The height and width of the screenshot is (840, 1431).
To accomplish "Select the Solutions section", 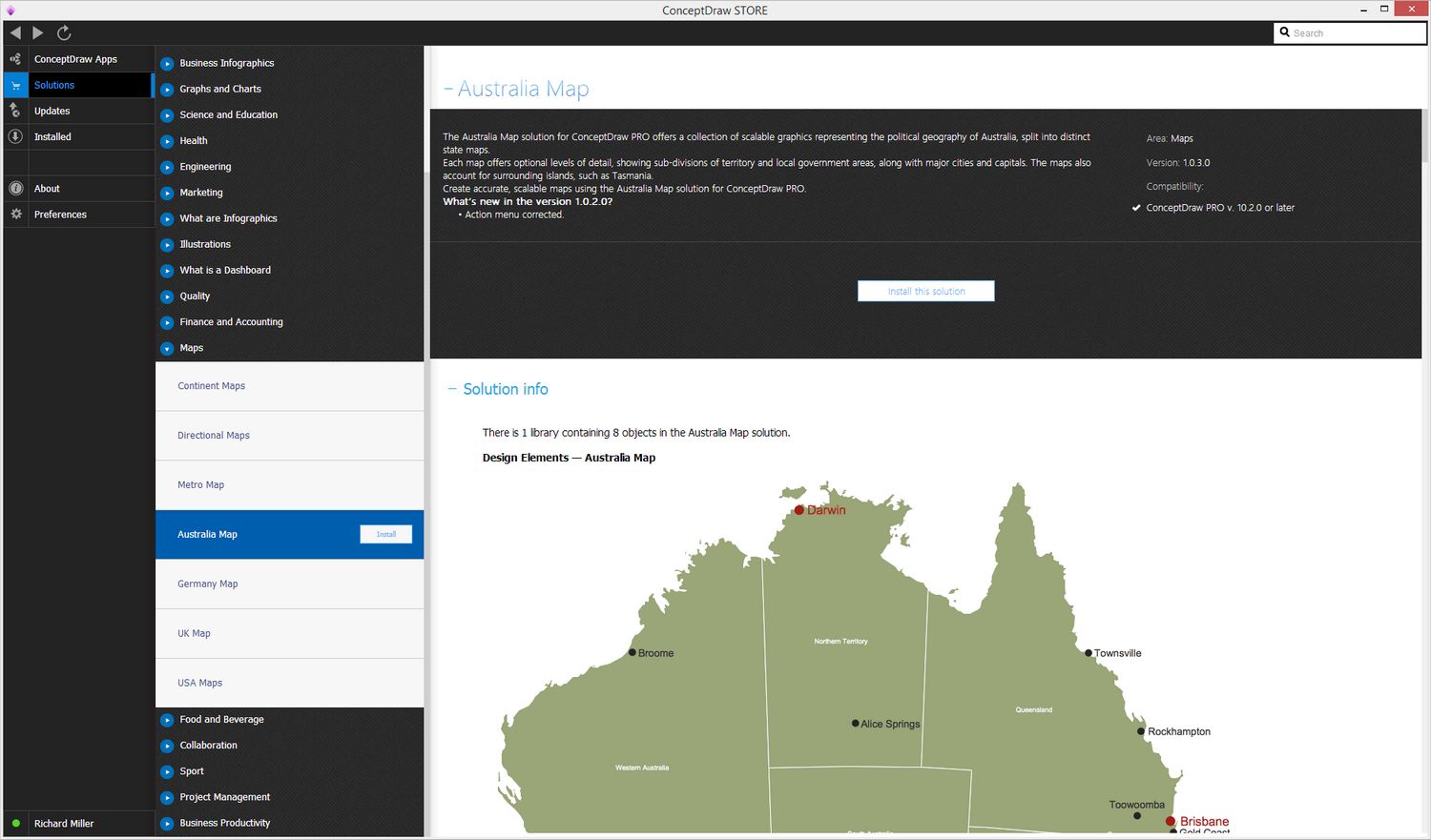I will click(54, 85).
